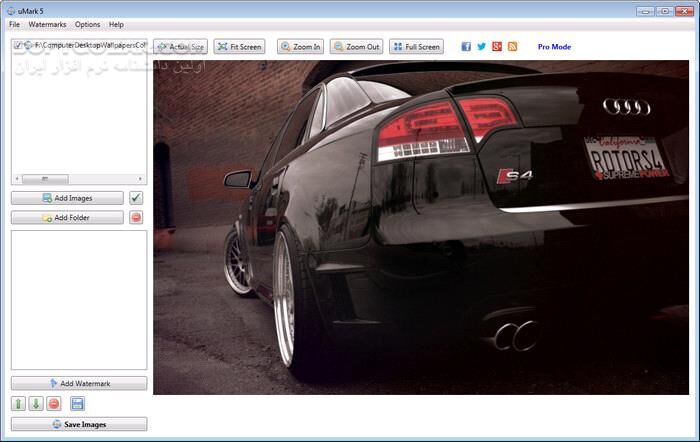Save watermark settings with blue floppy icon
The width and height of the screenshot is (700, 442).
77,404
